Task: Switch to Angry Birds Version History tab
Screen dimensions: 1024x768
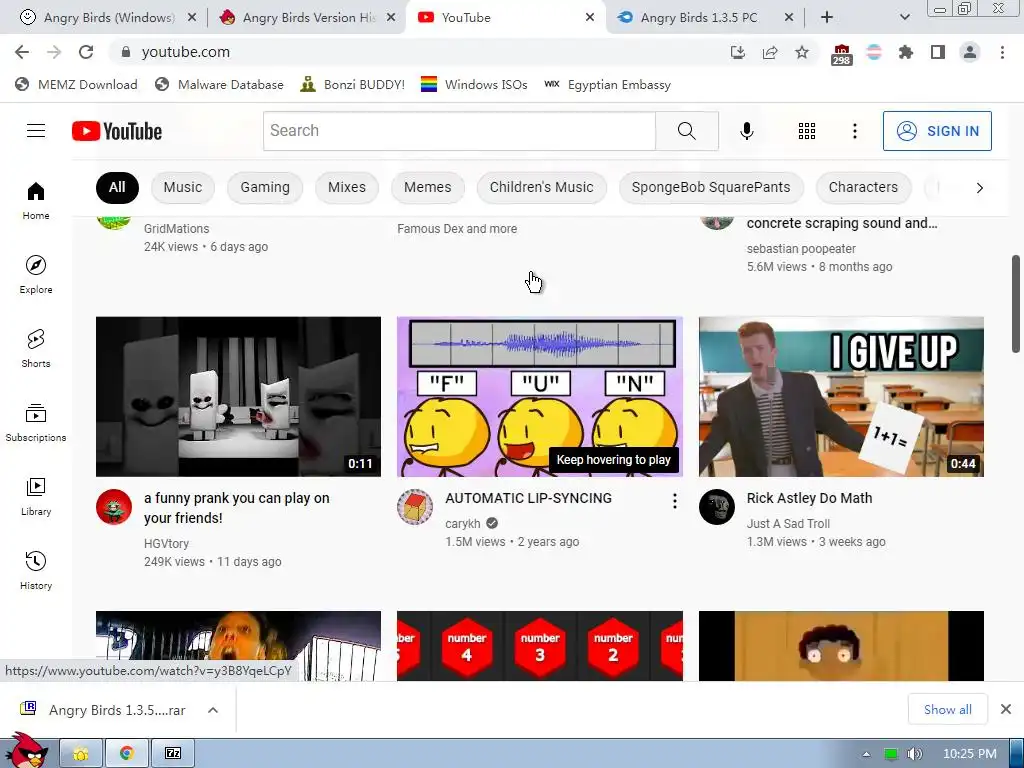Action: pos(308,18)
